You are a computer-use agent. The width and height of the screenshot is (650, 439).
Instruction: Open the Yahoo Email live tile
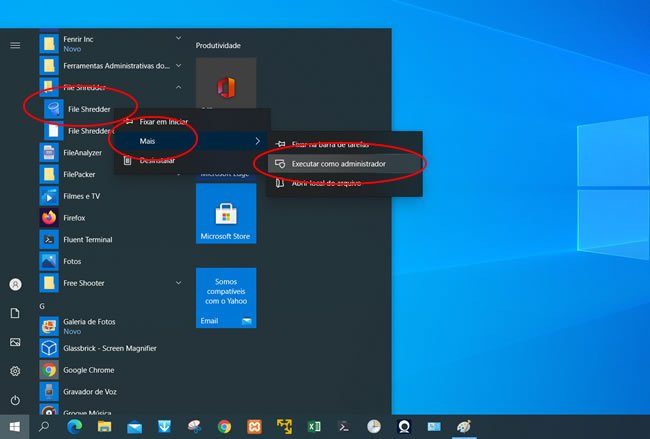click(x=225, y=298)
